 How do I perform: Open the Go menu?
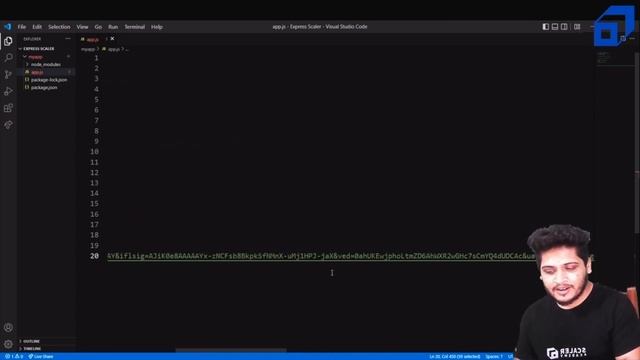[x=98, y=27]
